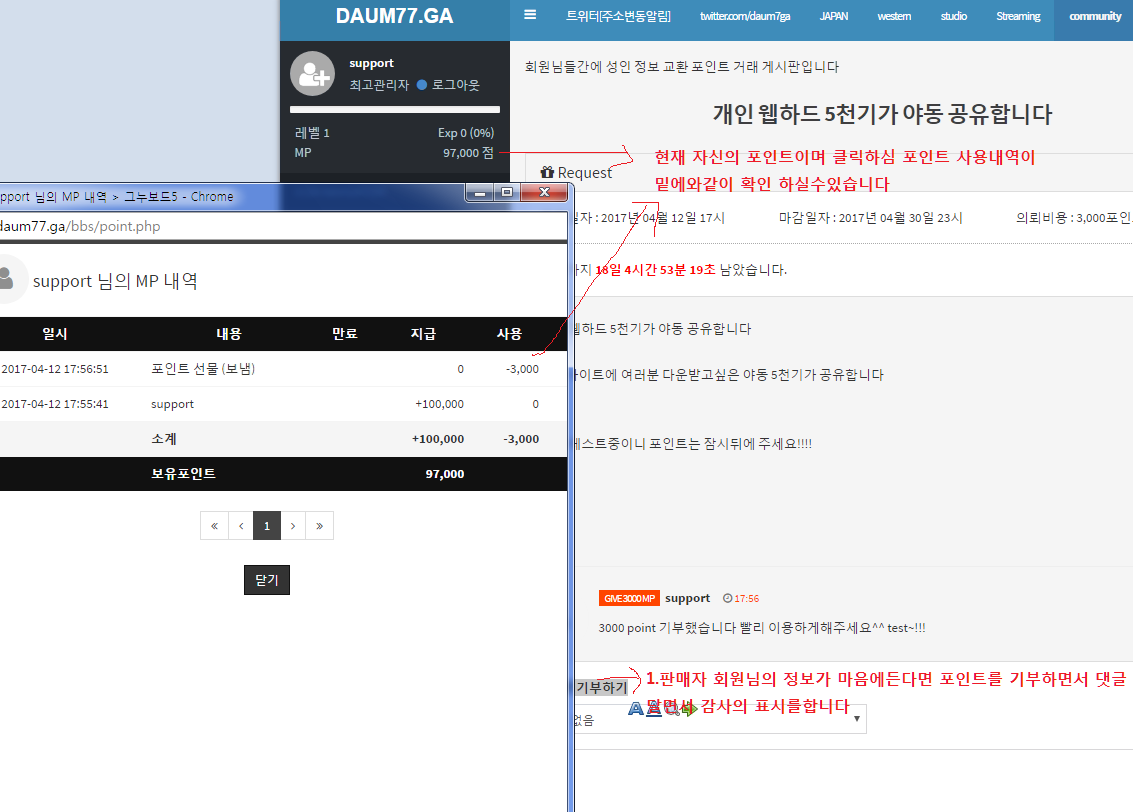Click the 마감일자 2017년 04월 30일 text
The width and height of the screenshot is (1133, 812).
[871, 217]
